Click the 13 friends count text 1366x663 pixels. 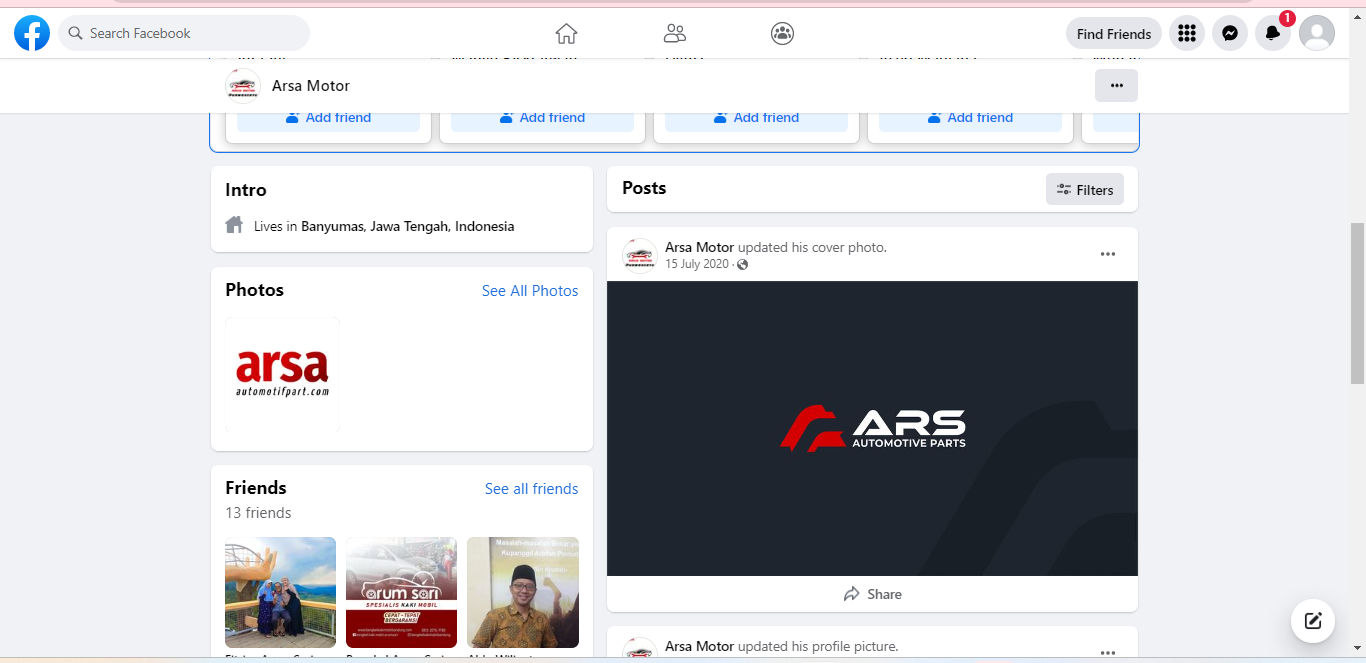pyautogui.click(x=258, y=513)
